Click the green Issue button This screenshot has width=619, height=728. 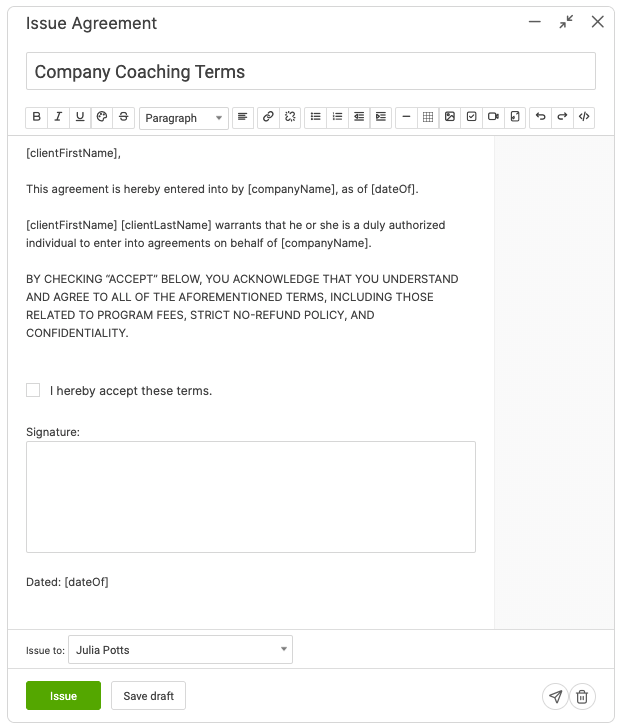(63, 696)
